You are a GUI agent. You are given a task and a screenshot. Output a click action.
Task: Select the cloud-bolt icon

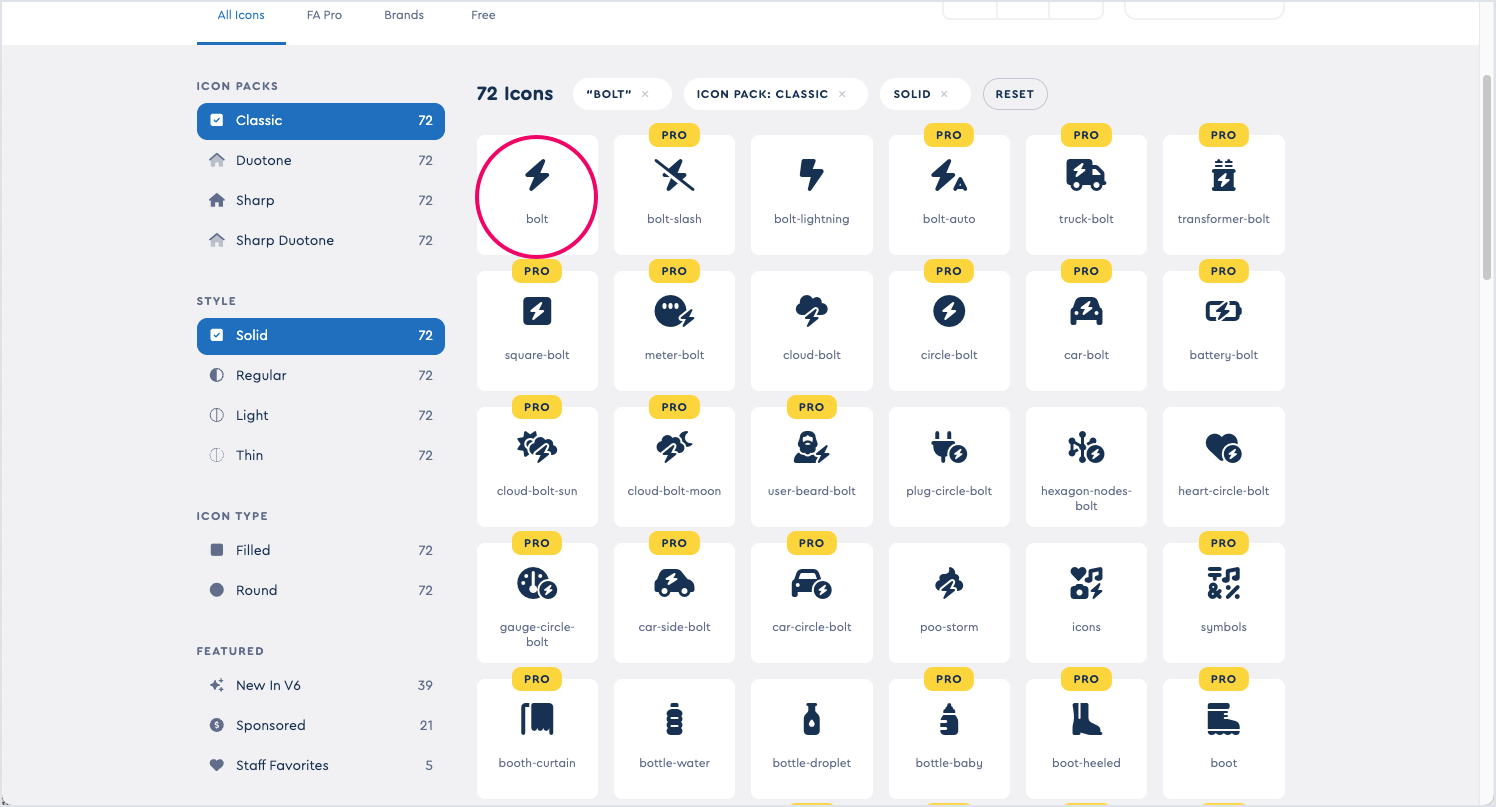pyautogui.click(x=811, y=330)
